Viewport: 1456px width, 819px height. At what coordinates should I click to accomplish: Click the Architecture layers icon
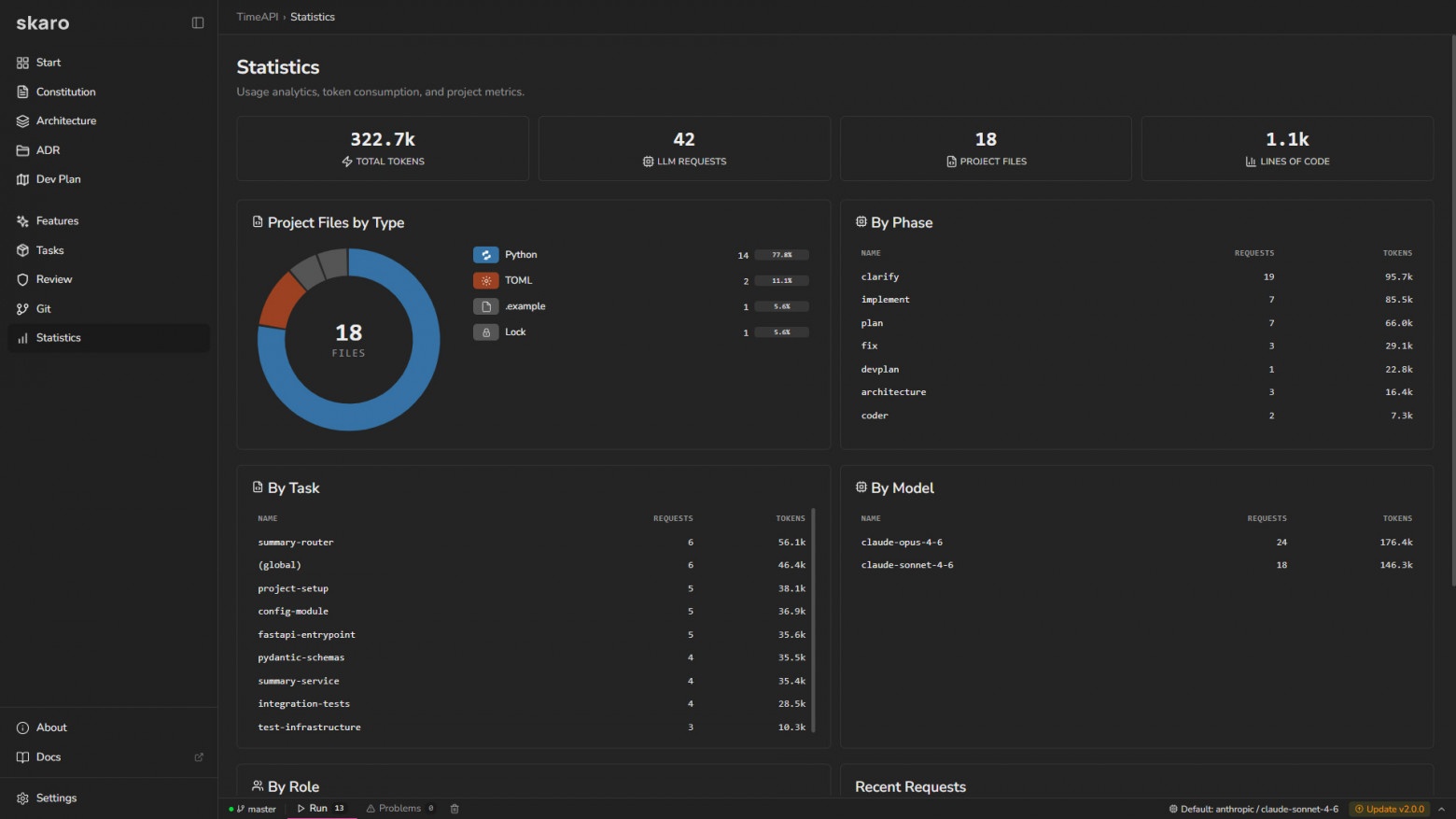click(22, 121)
